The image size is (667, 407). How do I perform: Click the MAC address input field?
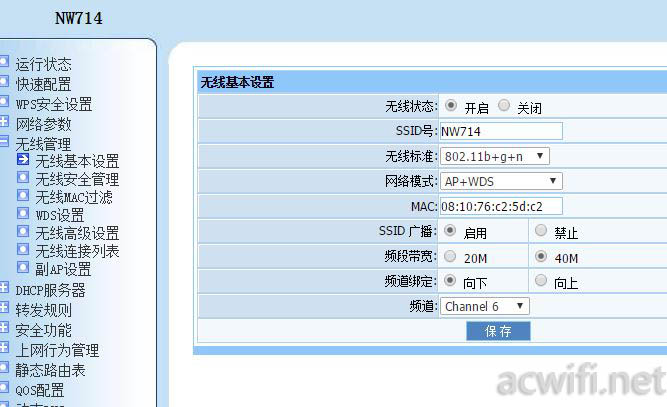click(x=501, y=206)
